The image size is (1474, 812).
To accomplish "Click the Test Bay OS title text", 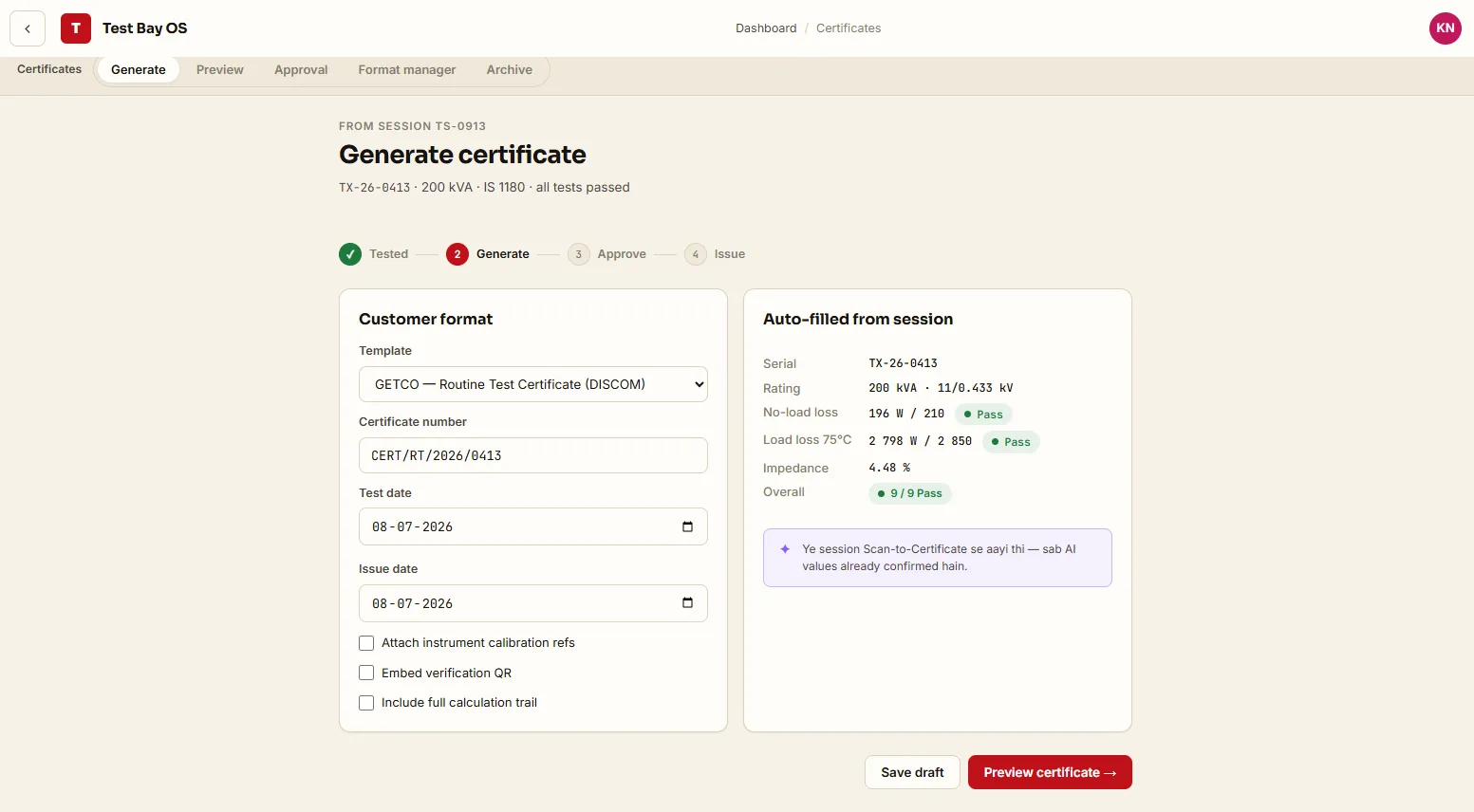I will click(x=145, y=28).
